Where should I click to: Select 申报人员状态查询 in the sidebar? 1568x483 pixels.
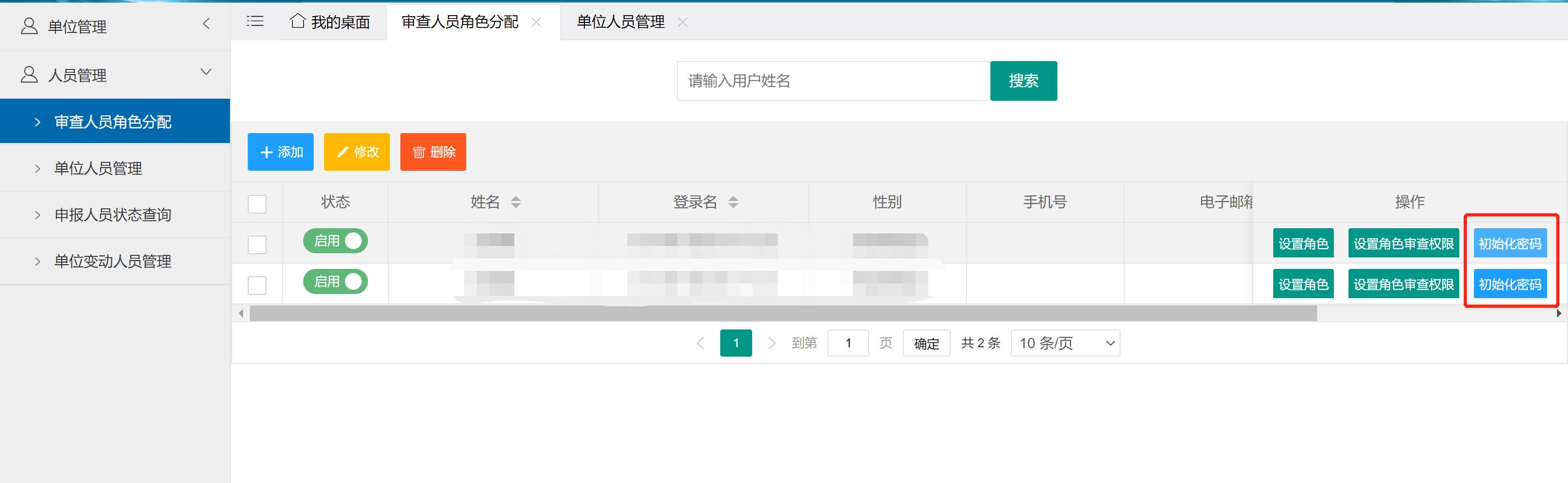(113, 214)
